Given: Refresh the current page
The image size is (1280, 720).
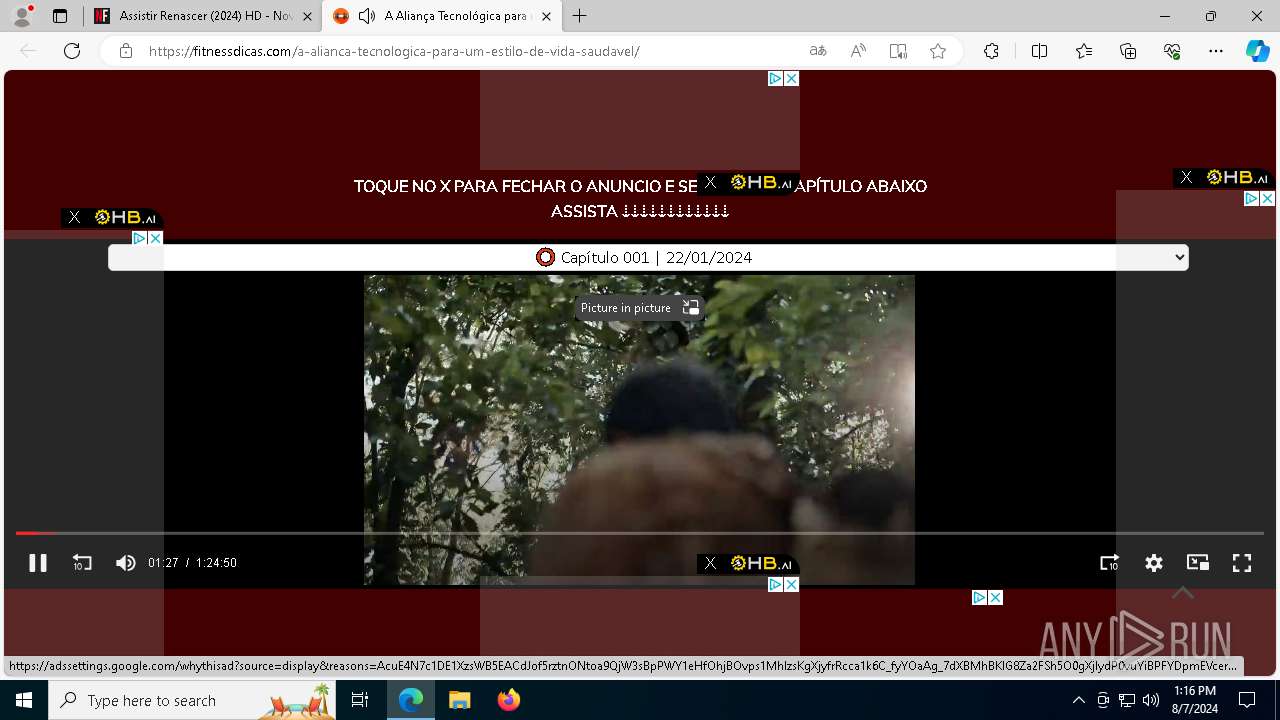Looking at the screenshot, I should (x=72, y=51).
